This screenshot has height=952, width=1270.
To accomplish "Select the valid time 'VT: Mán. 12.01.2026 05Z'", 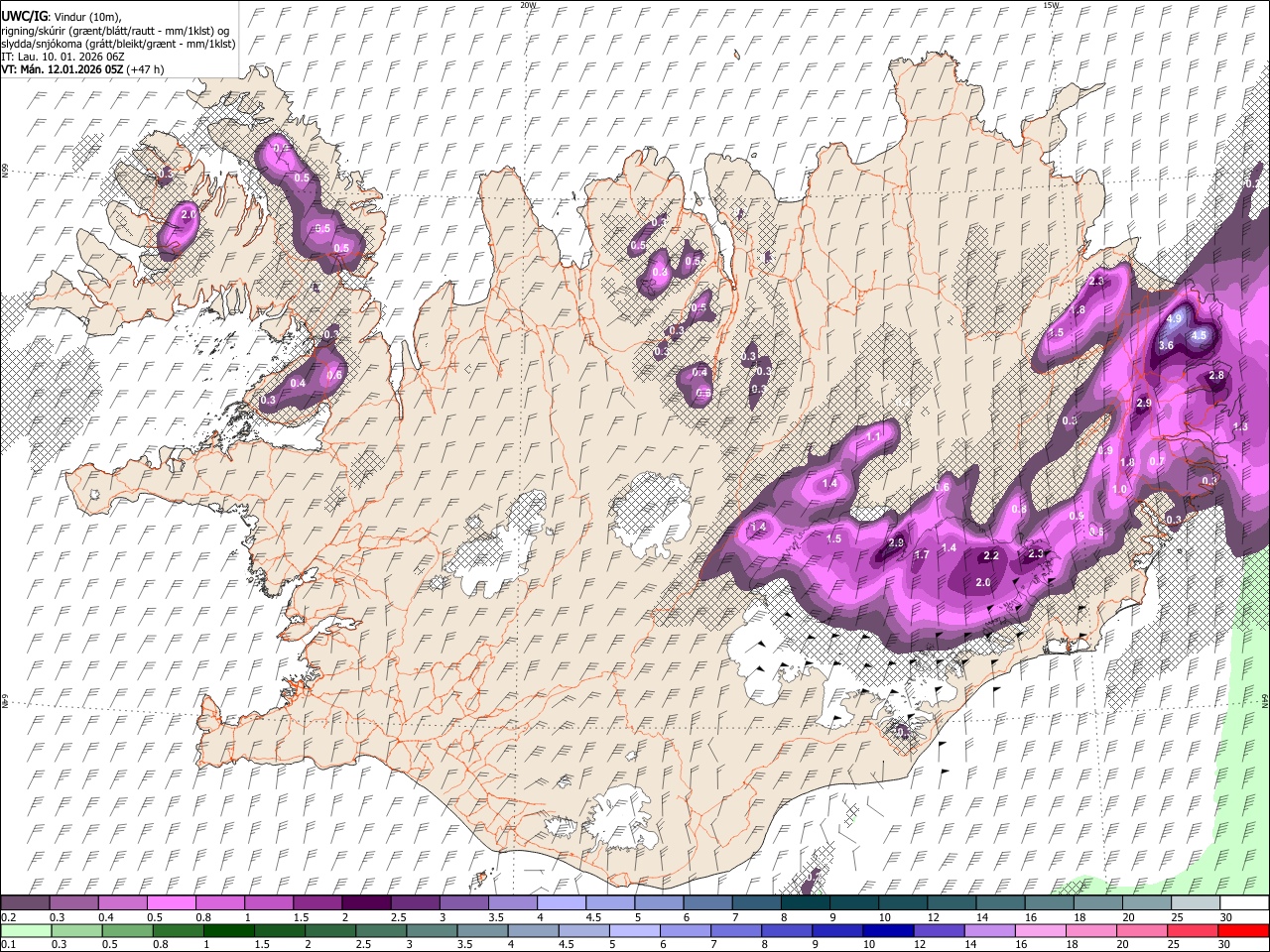I will 63,69.
